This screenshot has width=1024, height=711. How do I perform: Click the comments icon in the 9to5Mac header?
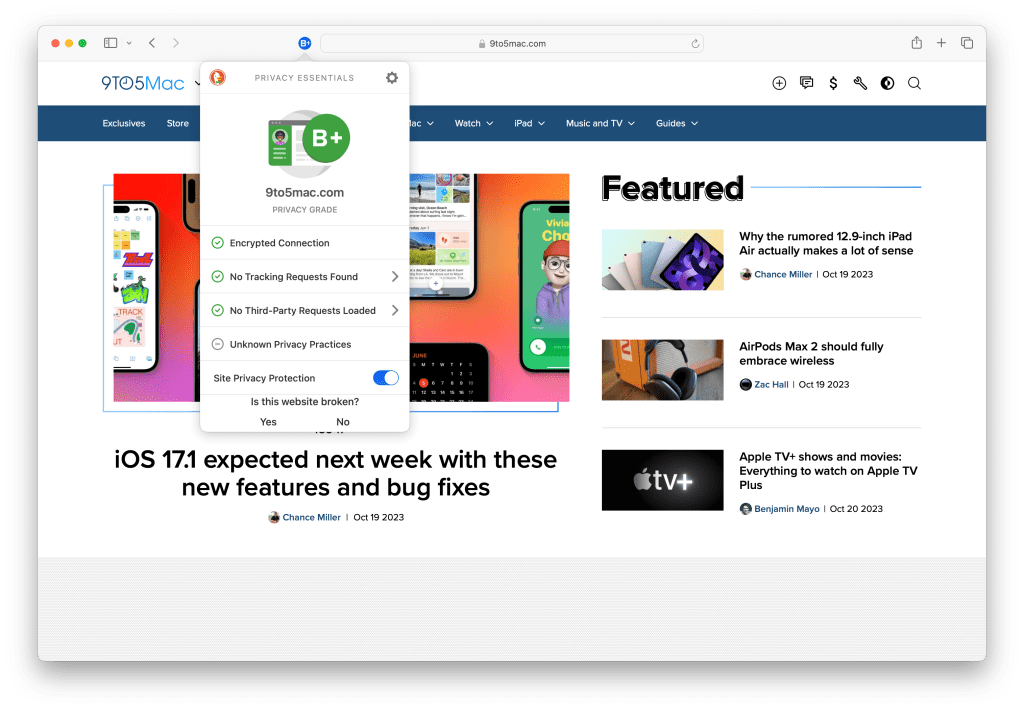pos(806,83)
